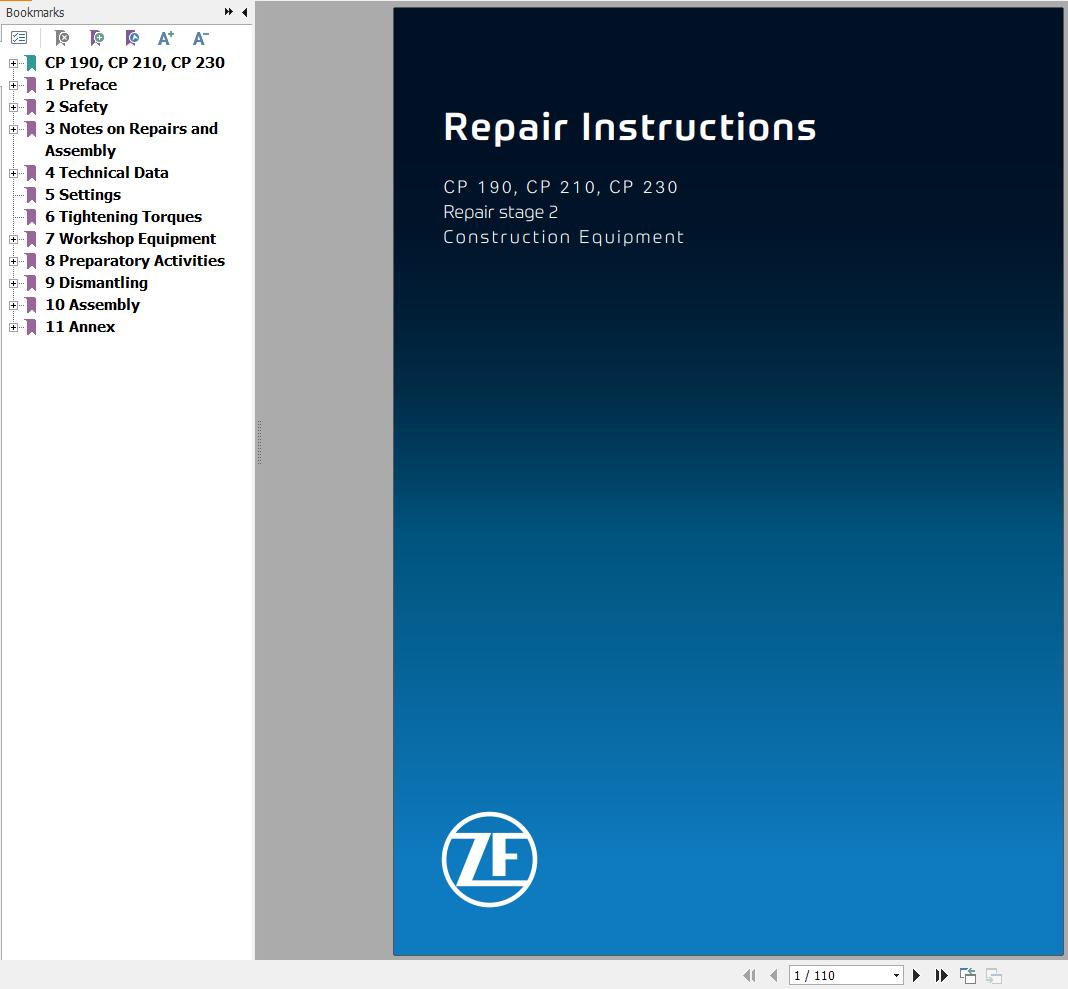Viewport: 1068px width, 989px height.
Task: Increase bookmark text size with A+
Action: pos(166,38)
